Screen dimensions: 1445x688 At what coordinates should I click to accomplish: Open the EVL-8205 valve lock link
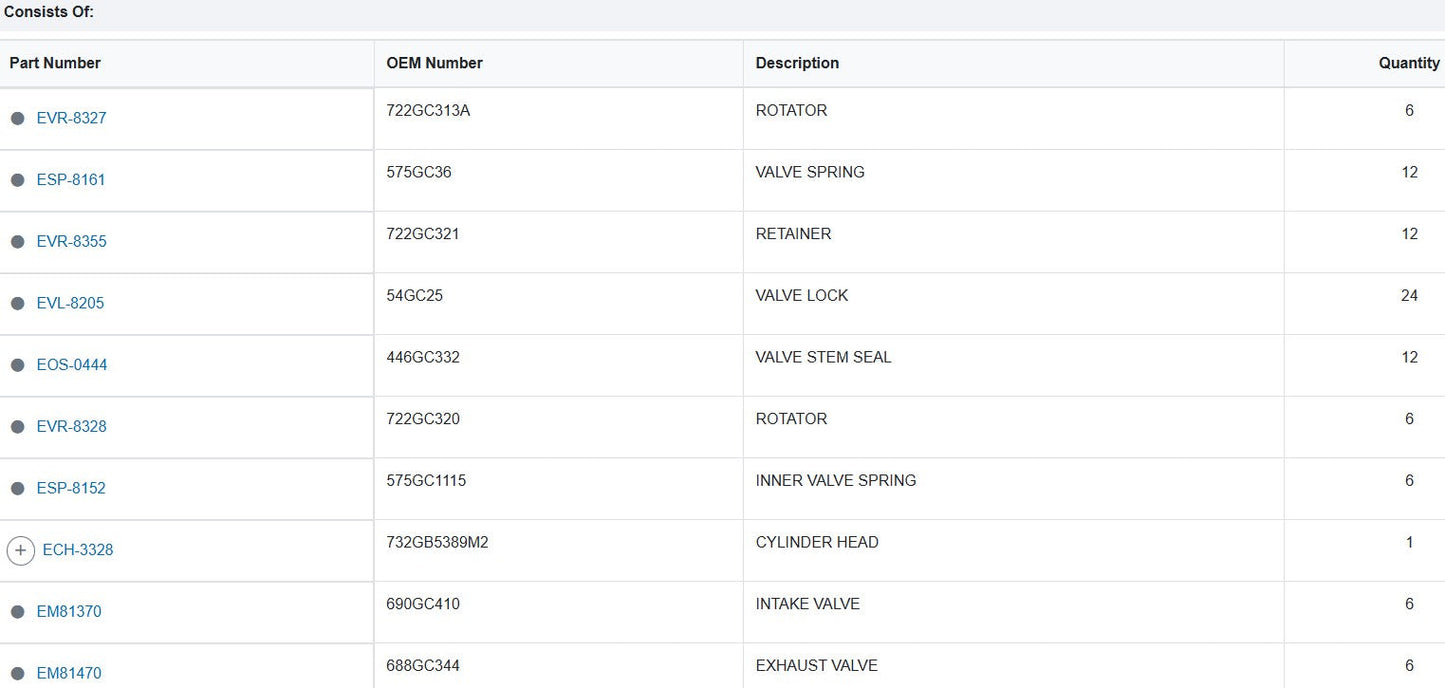(70, 303)
